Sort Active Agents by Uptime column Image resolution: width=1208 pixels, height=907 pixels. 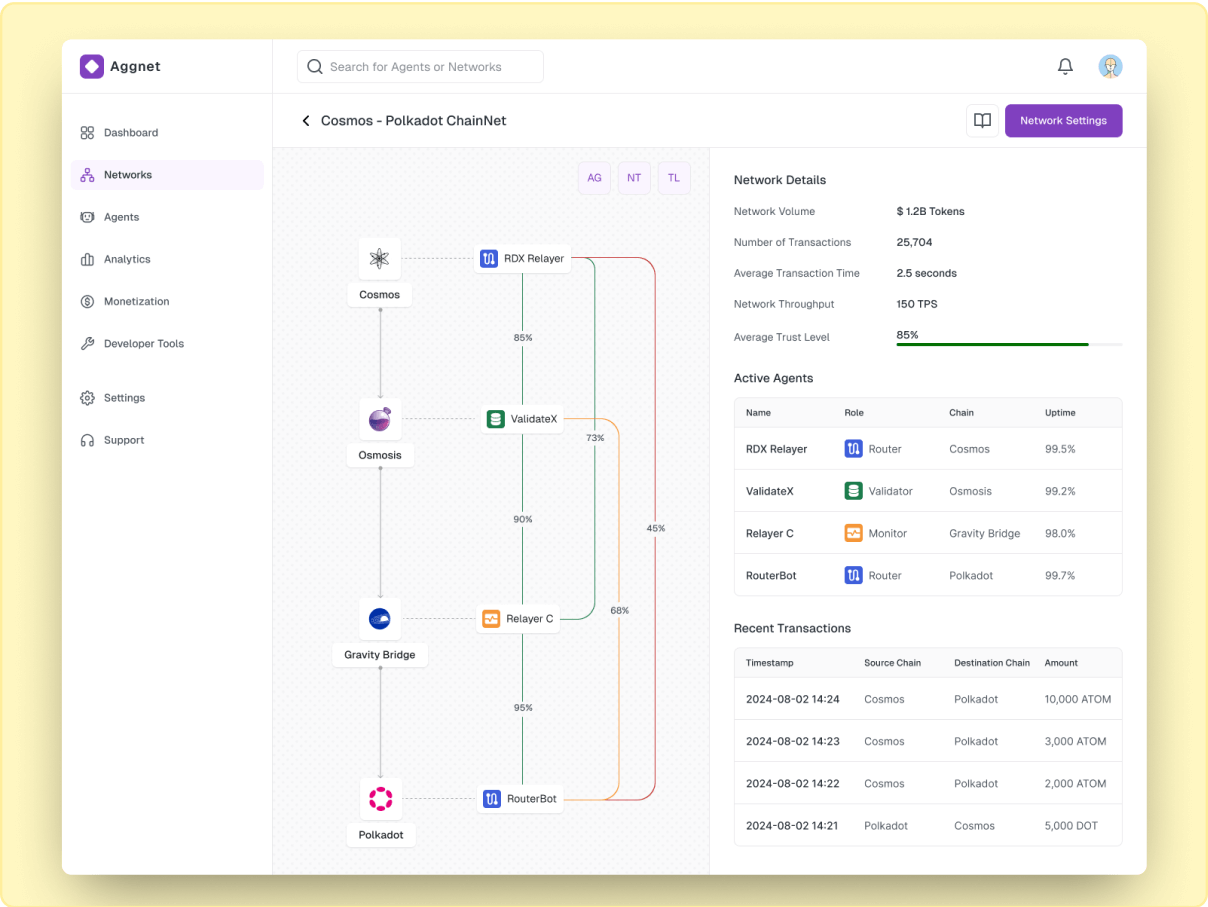[1060, 413]
